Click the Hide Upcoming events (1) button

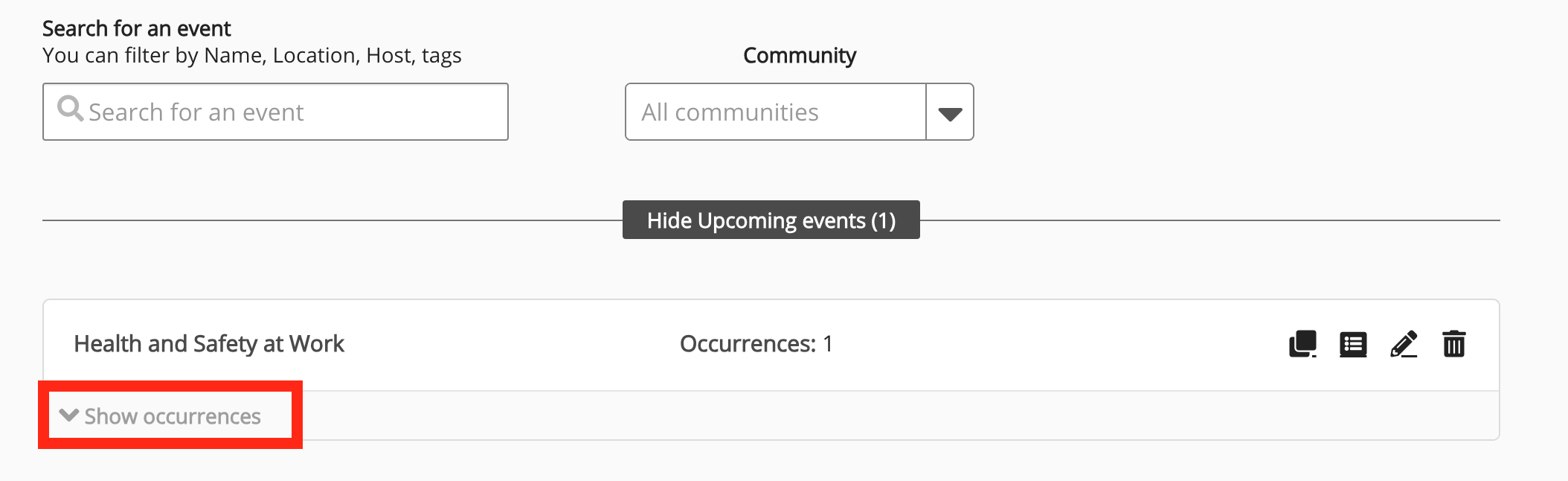[x=771, y=220]
